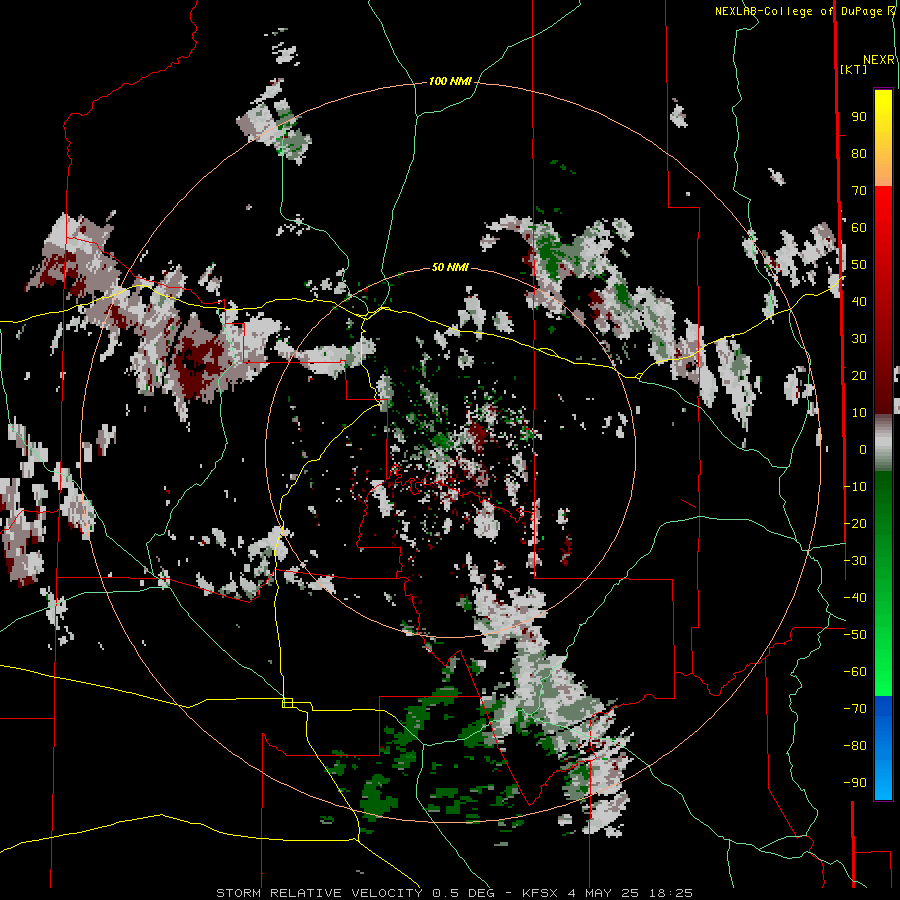Click the gray zero segment of the color bar
900x900 pixels.
pyautogui.click(x=883, y=443)
